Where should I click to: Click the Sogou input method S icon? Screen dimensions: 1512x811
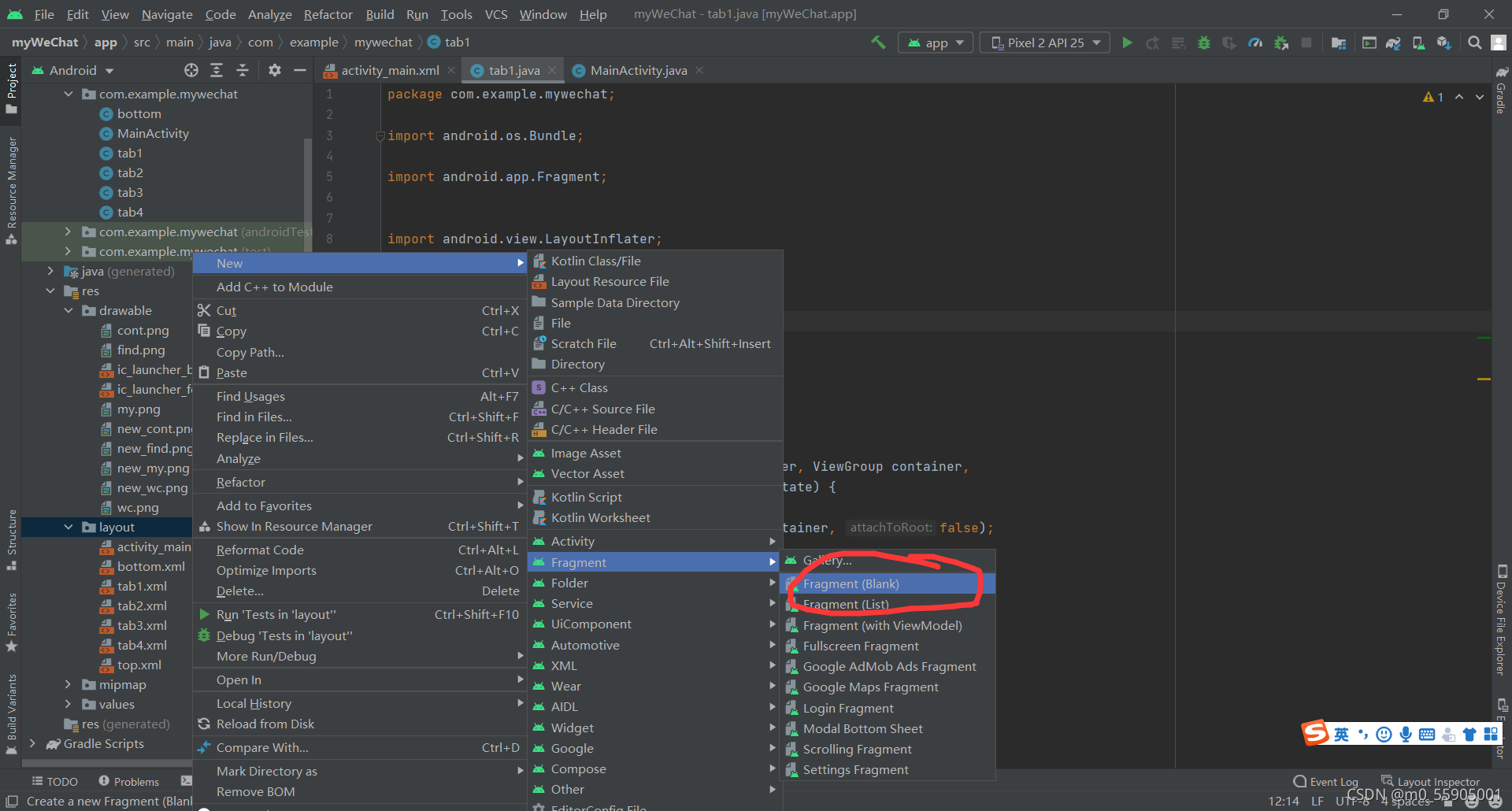pyautogui.click(x=1315, y=733)
